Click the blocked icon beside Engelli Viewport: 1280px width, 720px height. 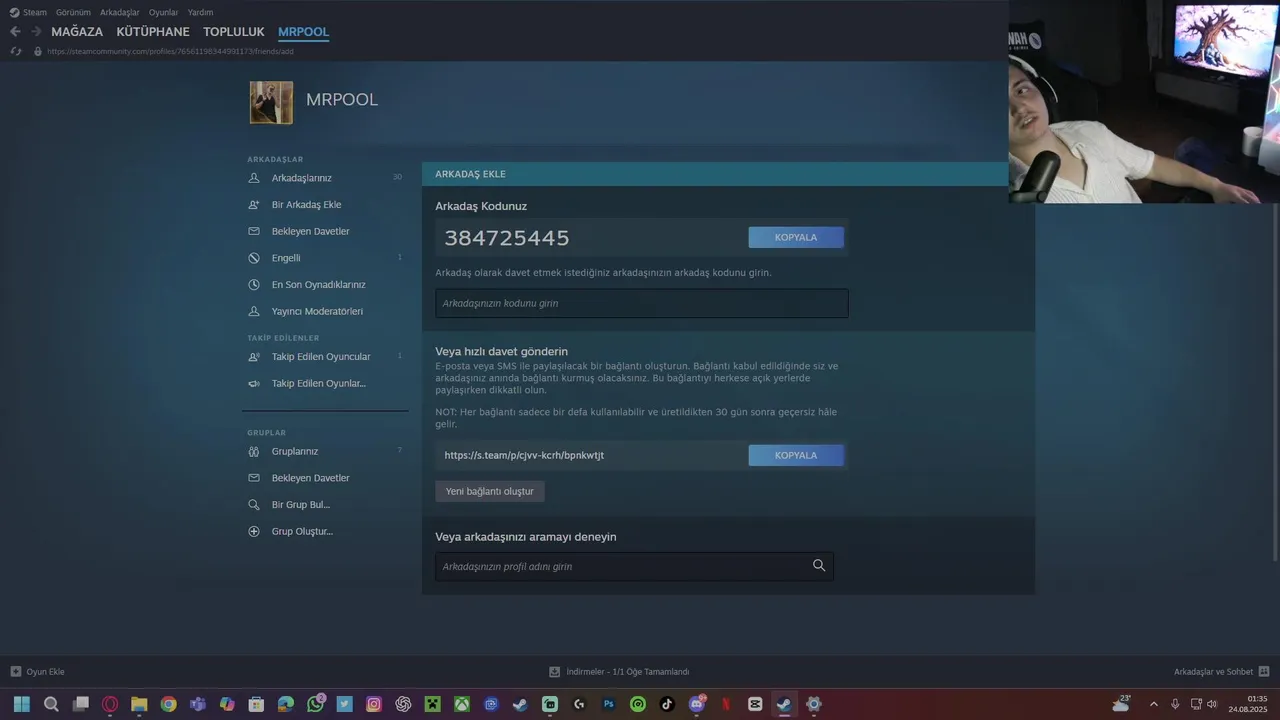pyautogui.click(x=253, y=258)
